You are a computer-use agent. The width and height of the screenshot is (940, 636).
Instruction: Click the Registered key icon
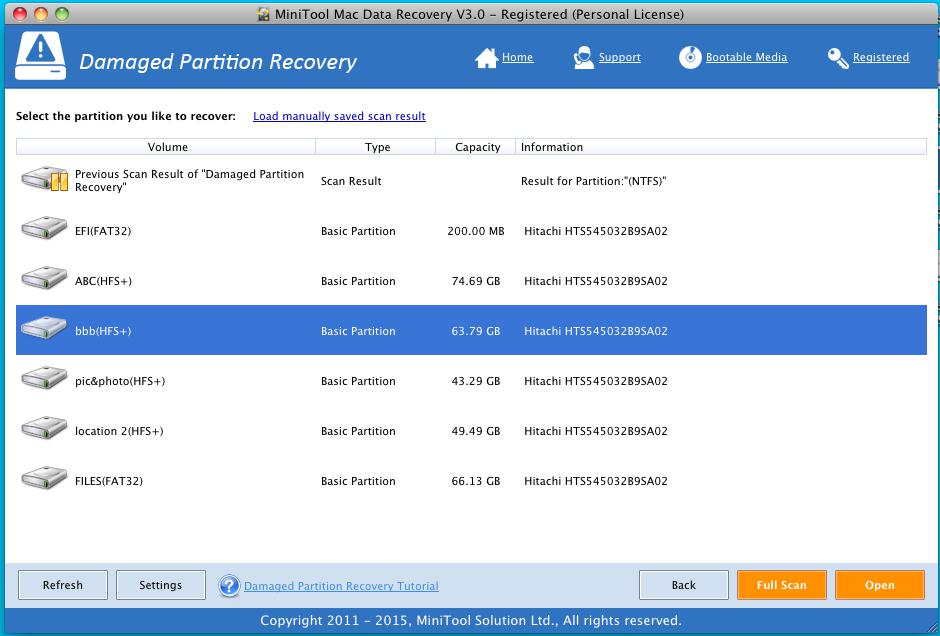point(837,58)
